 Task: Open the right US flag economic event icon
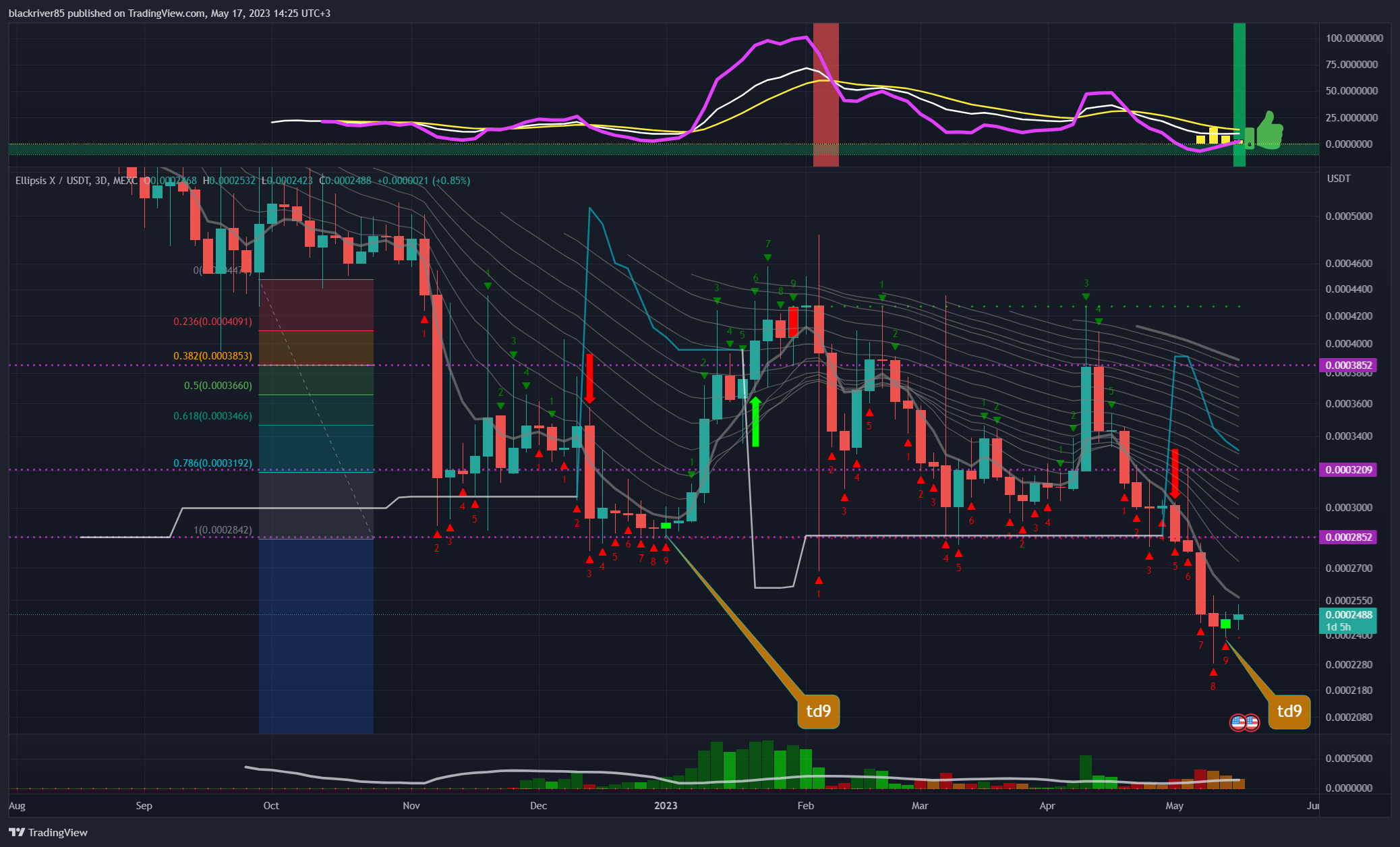pyautogui.click(x=1252, y=723)
